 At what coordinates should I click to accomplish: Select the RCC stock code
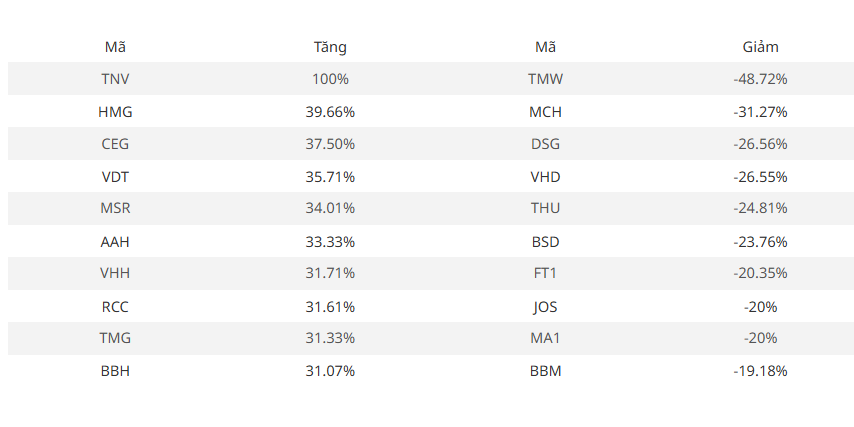[x=115, y=307]
